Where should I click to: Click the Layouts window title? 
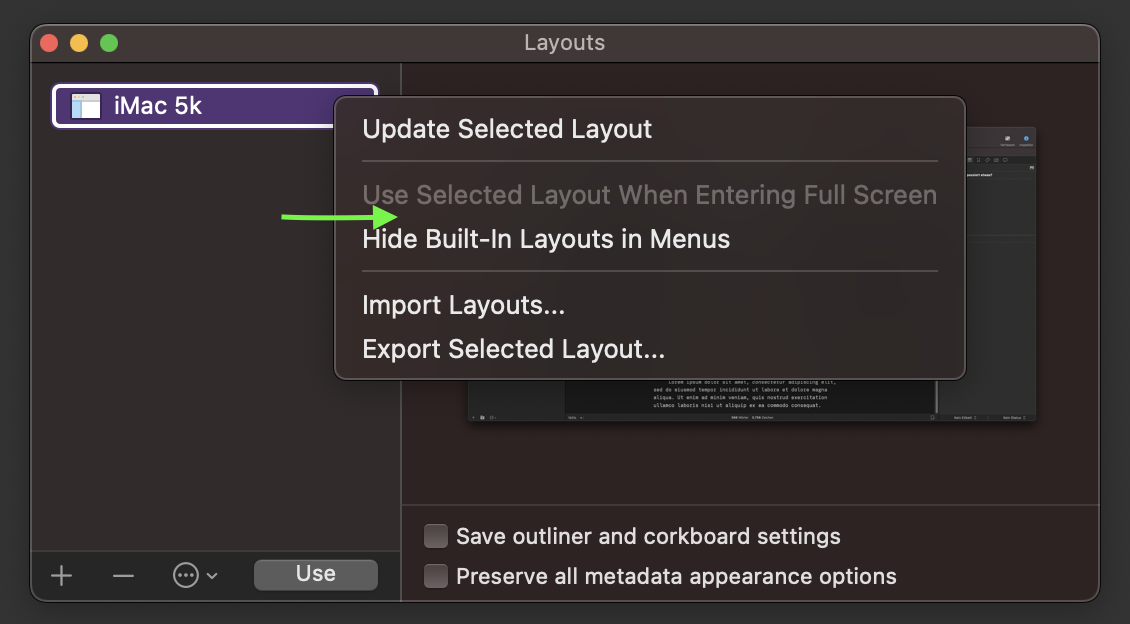(564, 43)
